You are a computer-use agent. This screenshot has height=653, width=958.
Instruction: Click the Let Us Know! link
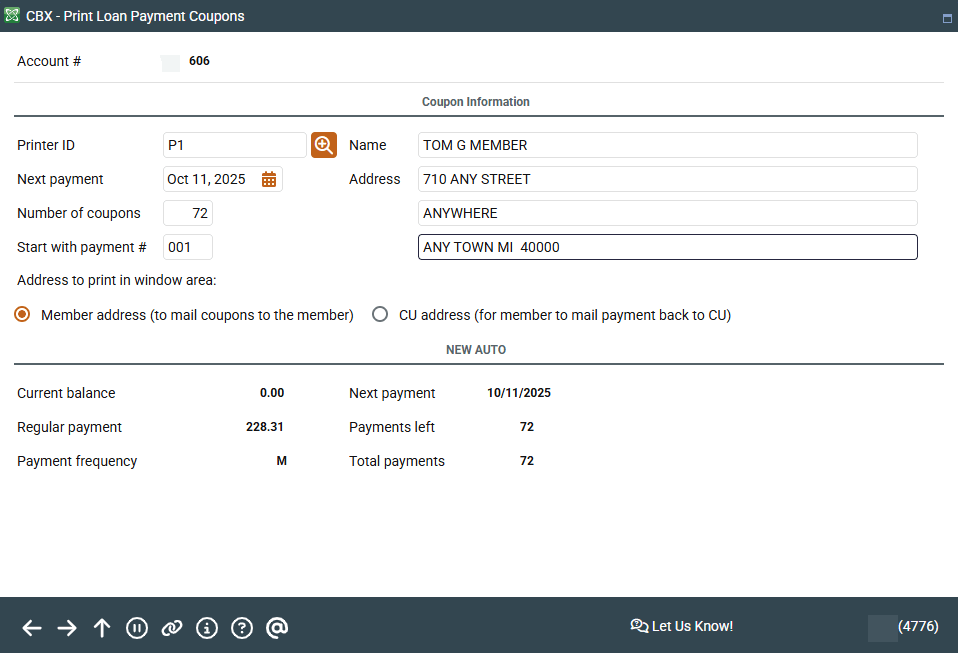pyautogui.click(x=682, y=626)
